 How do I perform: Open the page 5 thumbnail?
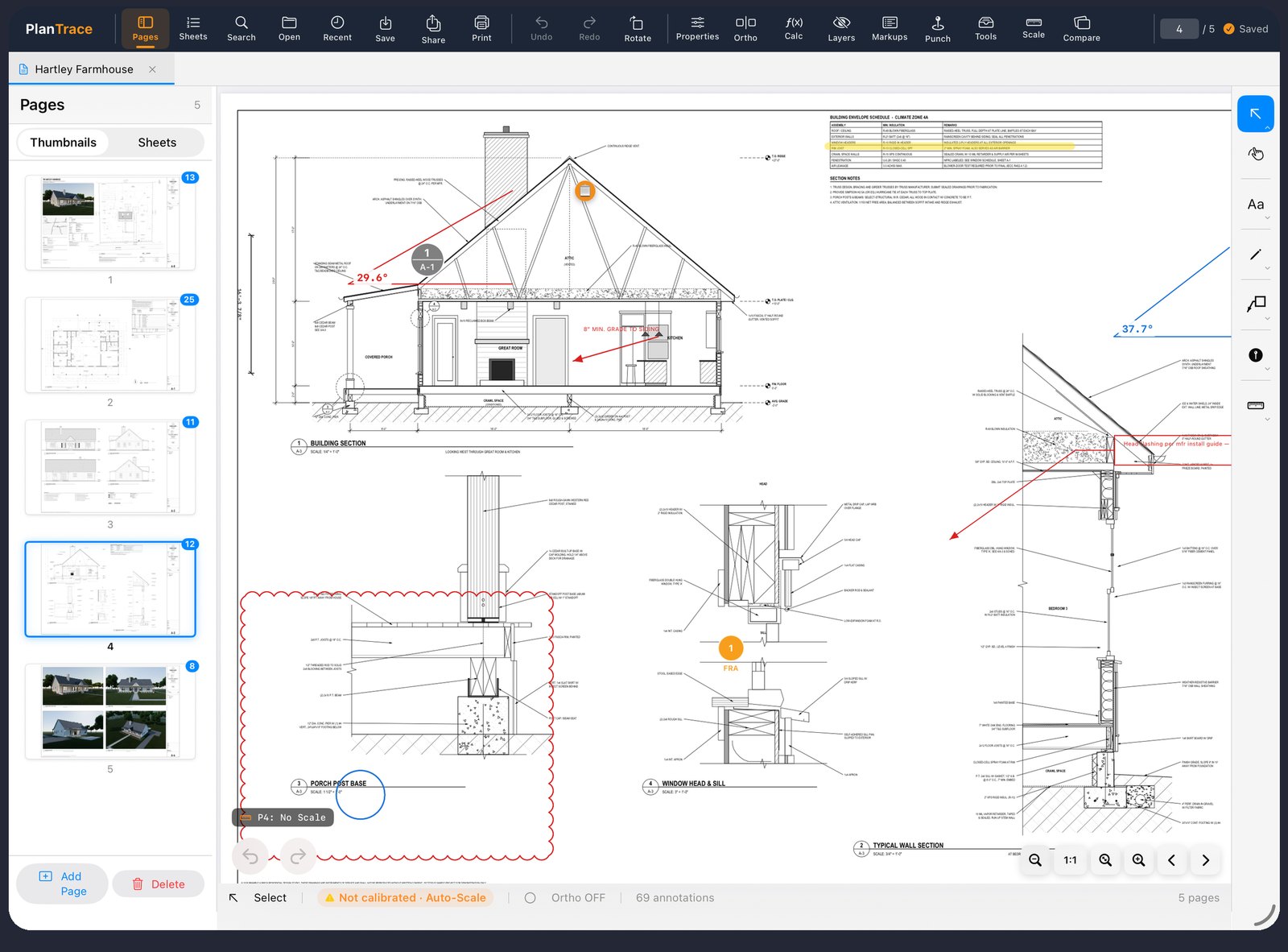[x=110, y=711]
